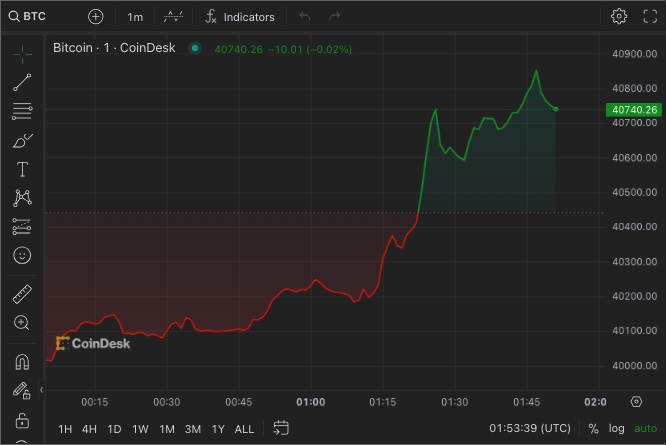
Task: Click the 01:53:39 (UTC) timezone selector
Action: pyautogui.click(x=530, y=428)
